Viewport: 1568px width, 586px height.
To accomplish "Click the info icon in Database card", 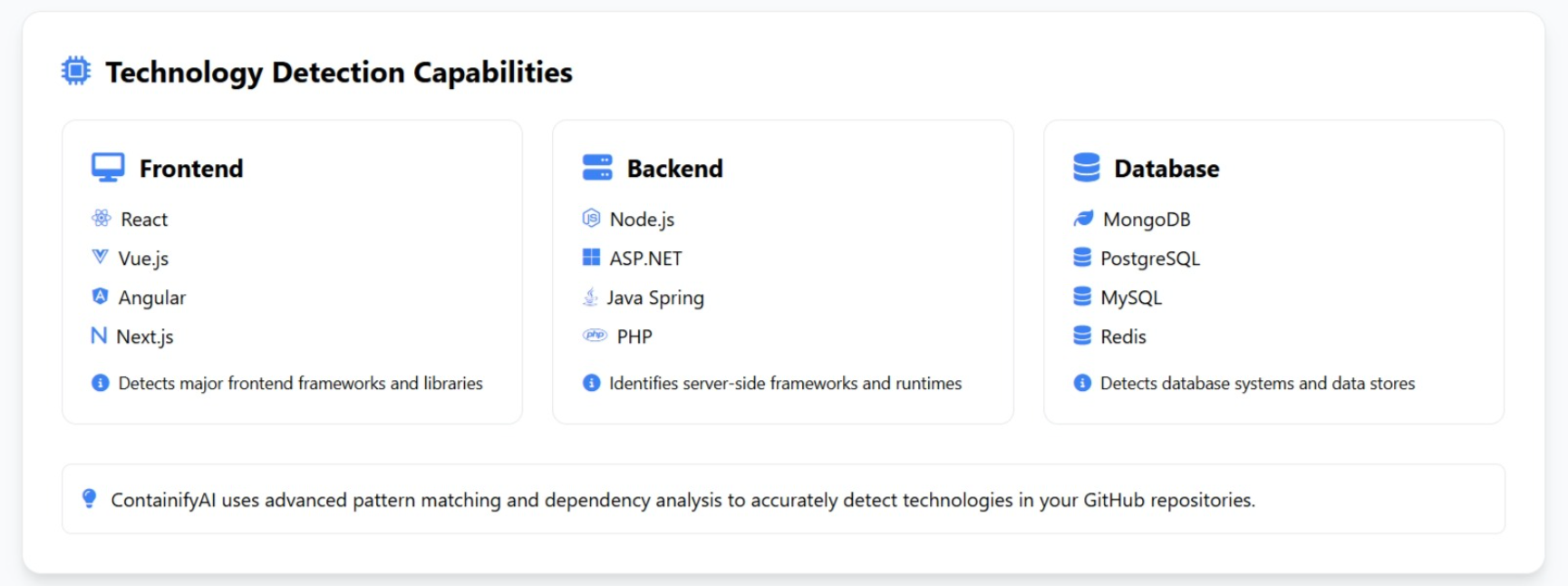I will point(1082,383).
